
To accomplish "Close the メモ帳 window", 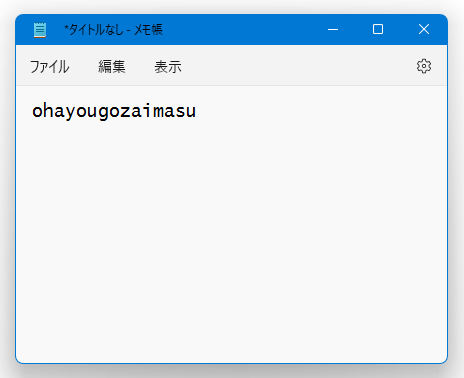I will click(424, 29).
